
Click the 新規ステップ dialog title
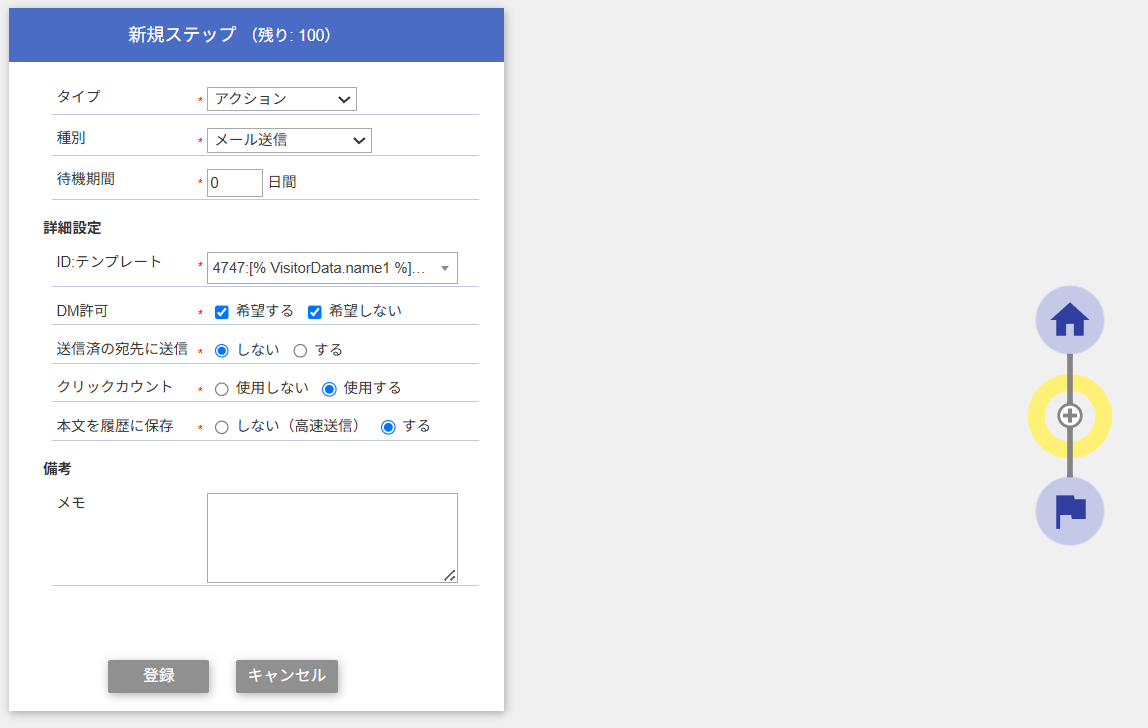point(230,34)
